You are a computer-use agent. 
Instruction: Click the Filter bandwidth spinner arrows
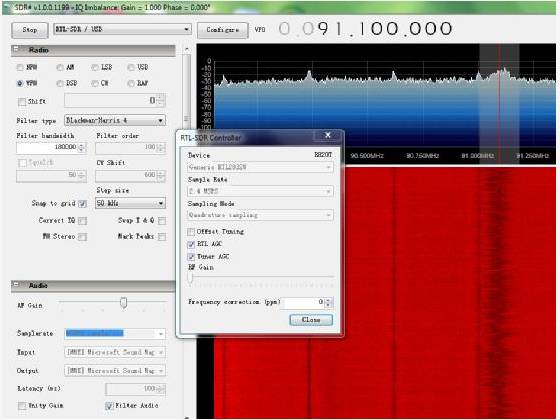point(82,147)
